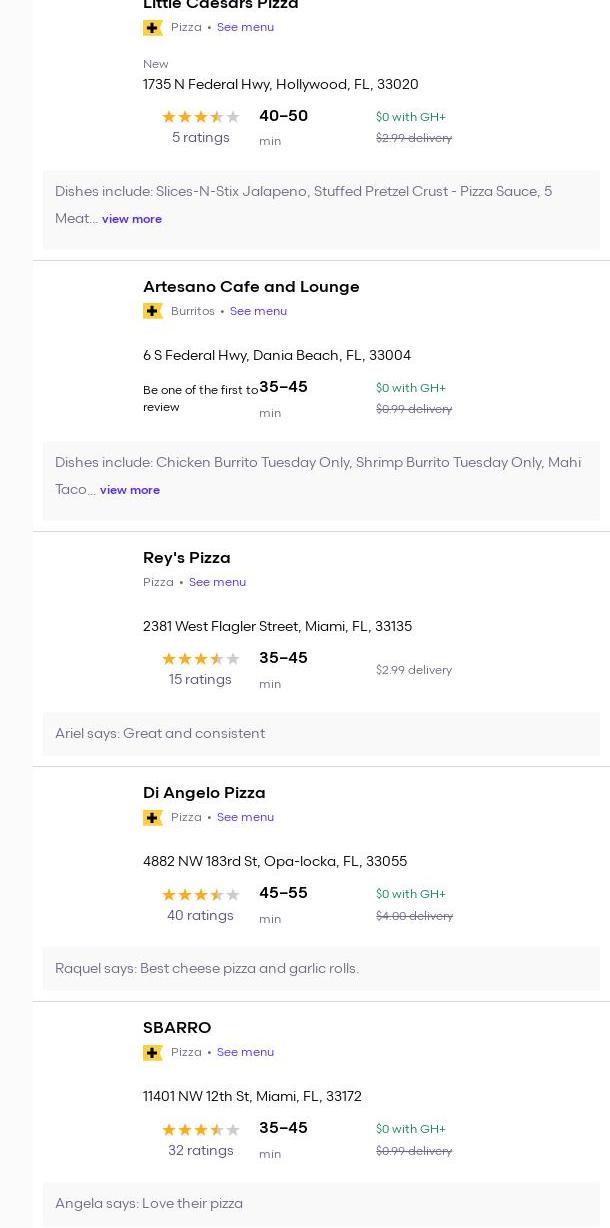
Task: Click the GH+ badge beside Artesano Cafe
Action: pyautogui.click(x=153, y=311)
